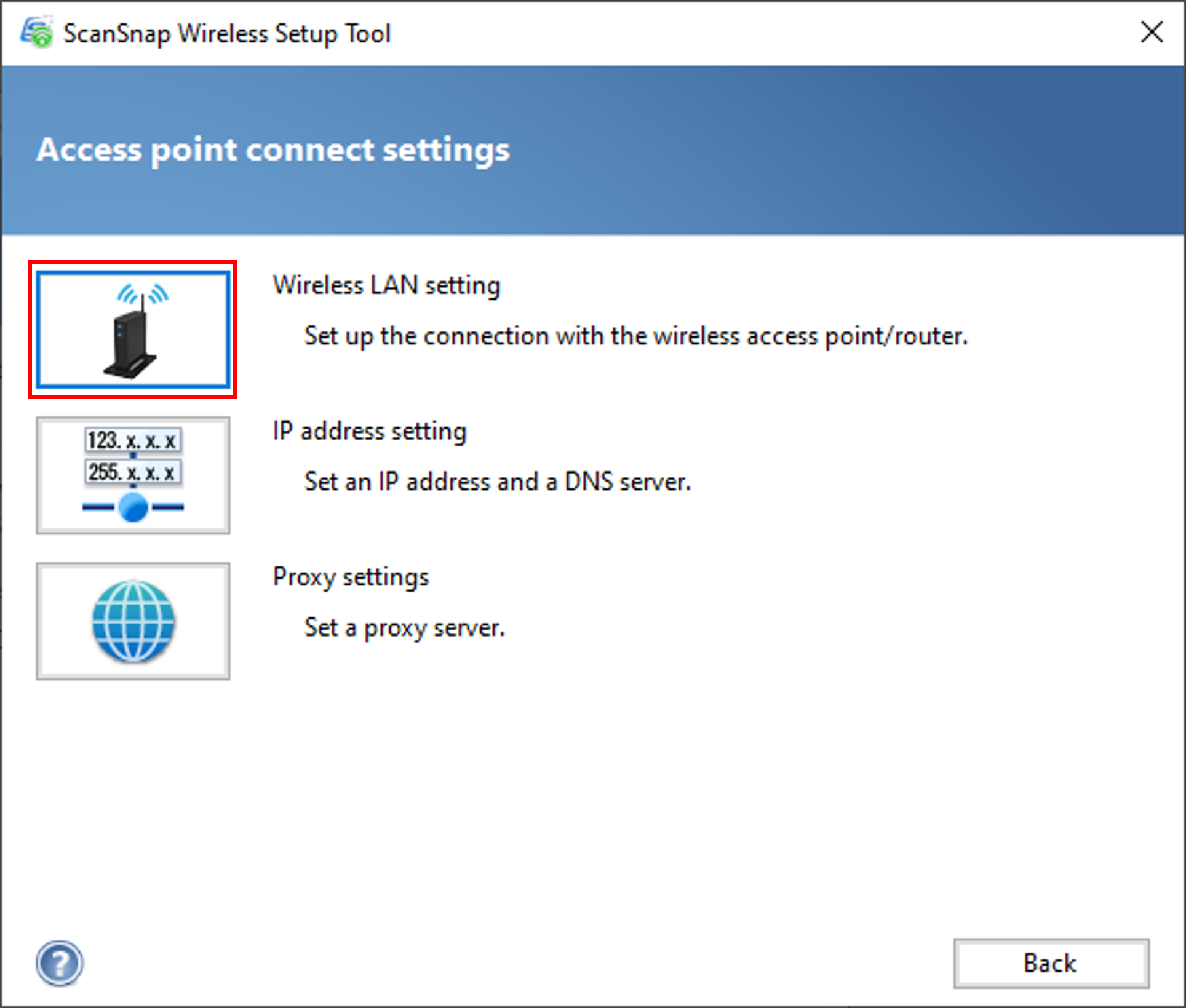This screenshot has height=1008, width=1186.
Task: Click 'Set a proxy server.' description
Action: tap(405, 628)
